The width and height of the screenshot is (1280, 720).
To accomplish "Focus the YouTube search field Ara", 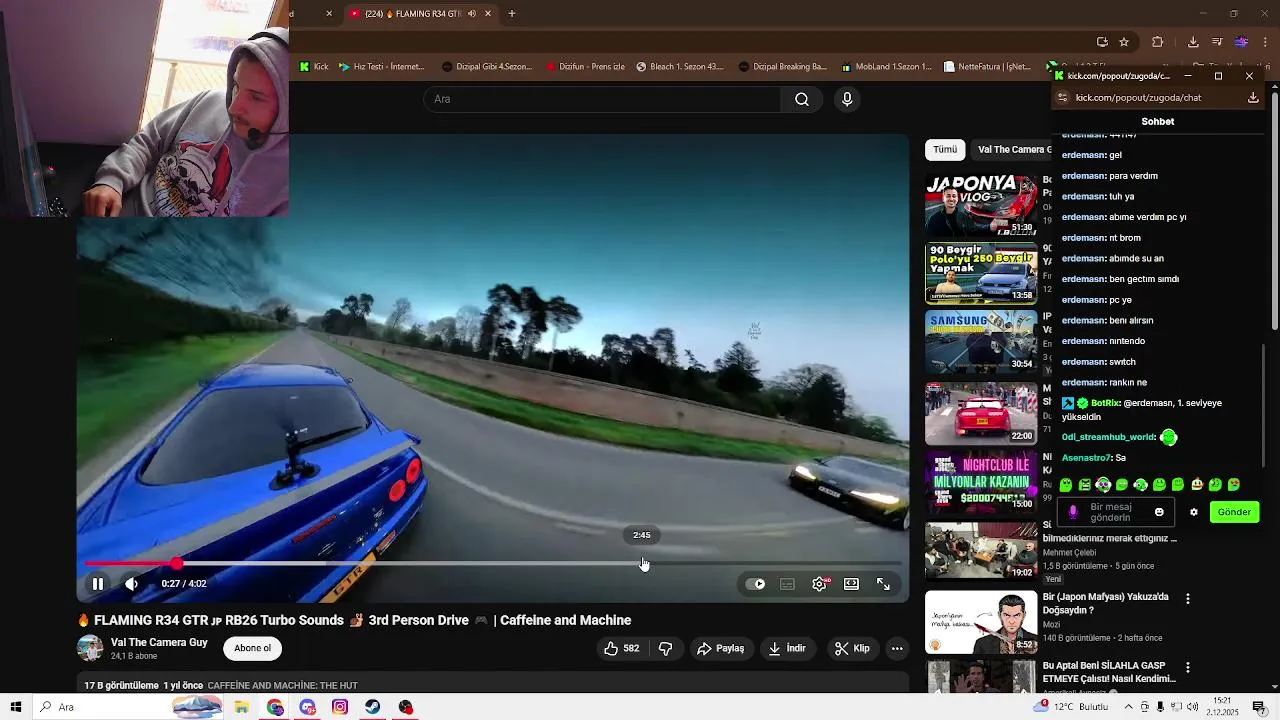I will (x=603, y=99).
